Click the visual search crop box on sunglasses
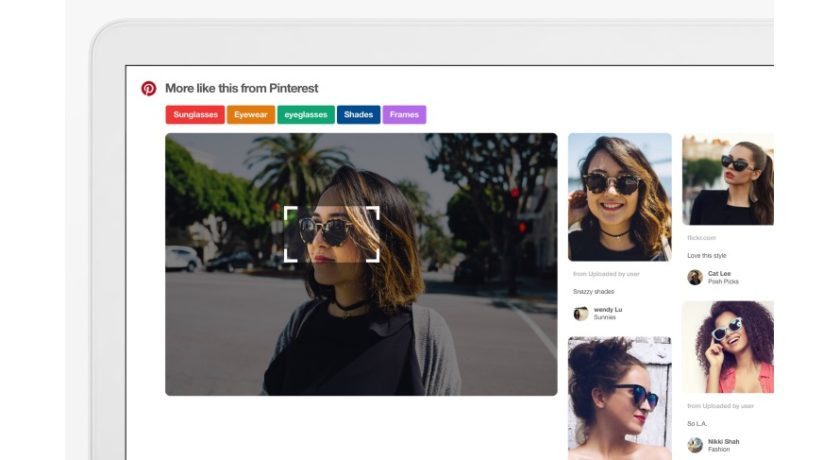 [332, 234]
